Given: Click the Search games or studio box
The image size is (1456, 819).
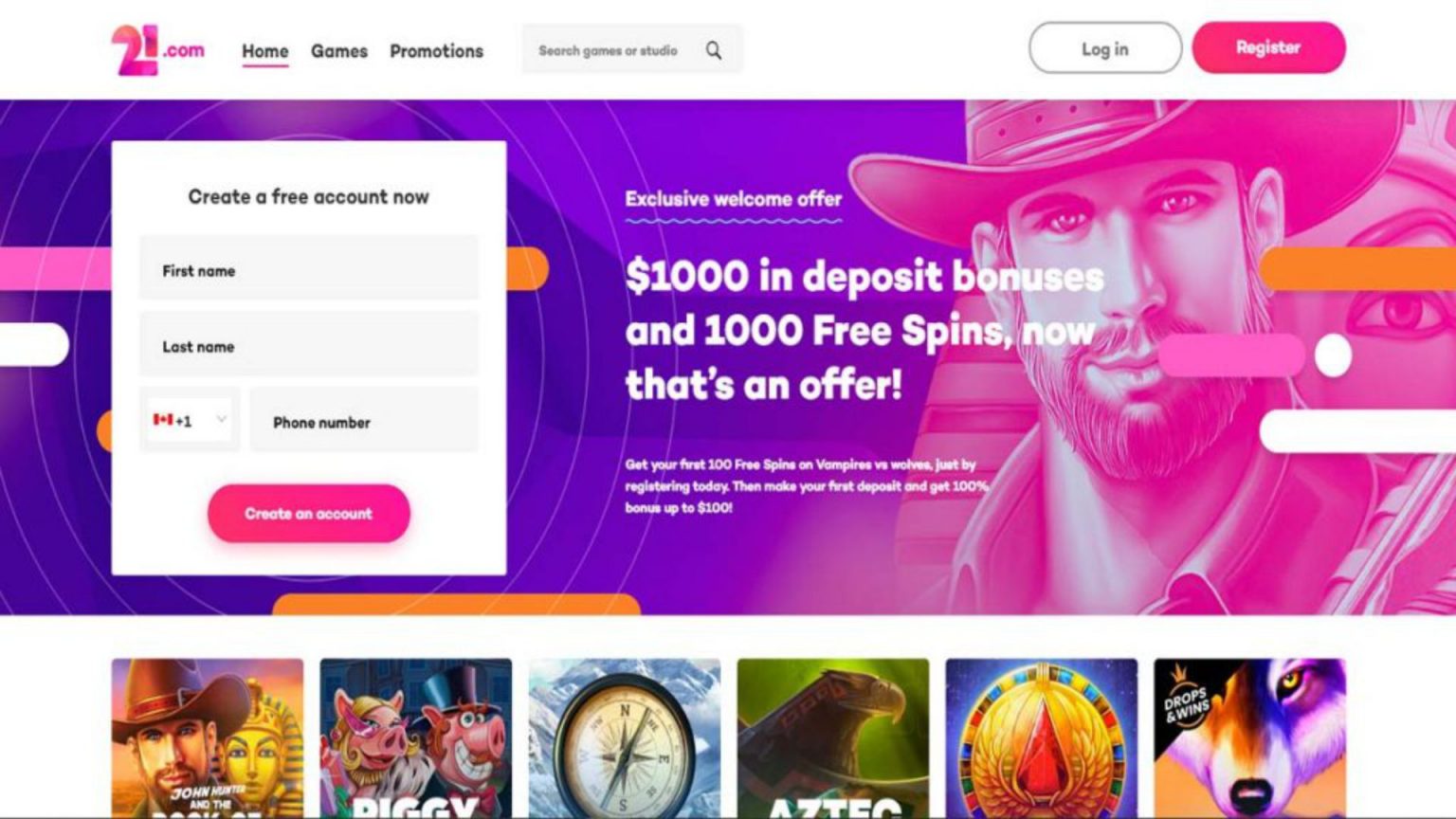Looking at the screenshot, I should pyautogui.click(x=632, y=50).
